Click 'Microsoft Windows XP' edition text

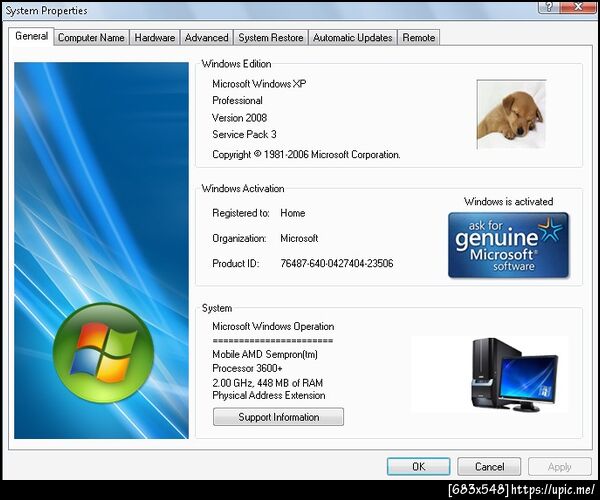(x=259, y=83)
